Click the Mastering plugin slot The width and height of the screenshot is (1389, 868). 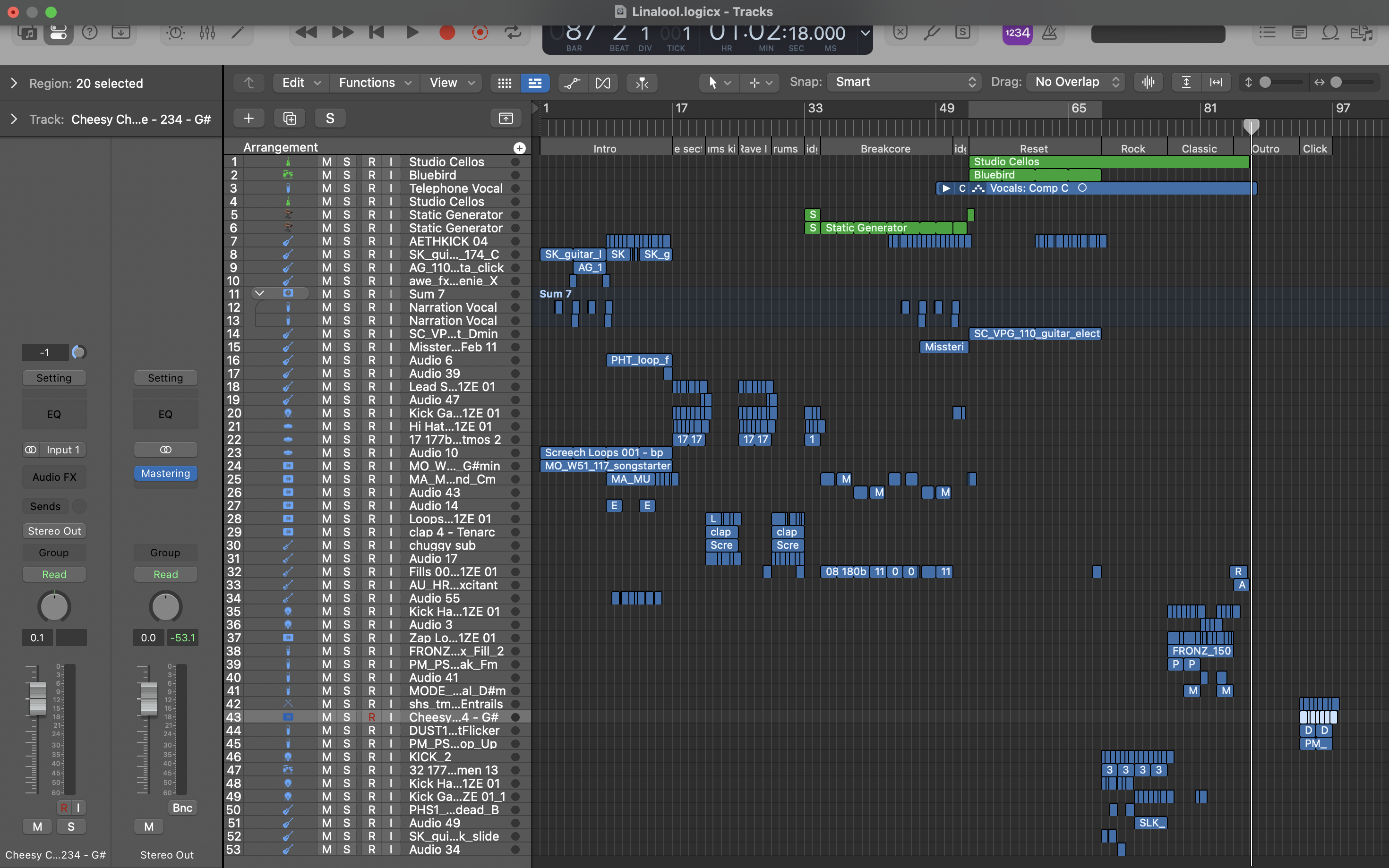point(165,473)
